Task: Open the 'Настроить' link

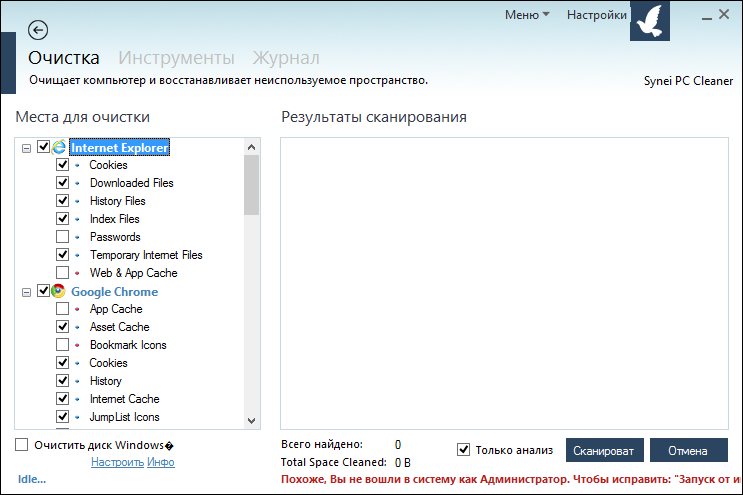Action: (118, 462)
